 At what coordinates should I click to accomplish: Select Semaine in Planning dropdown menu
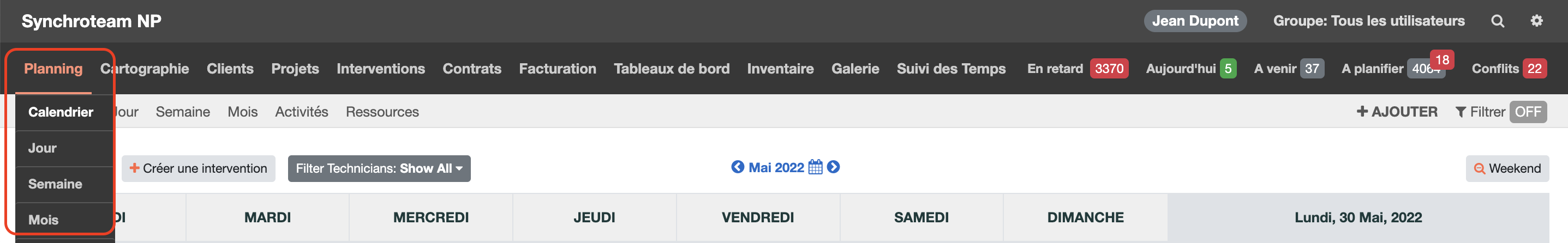56,184
